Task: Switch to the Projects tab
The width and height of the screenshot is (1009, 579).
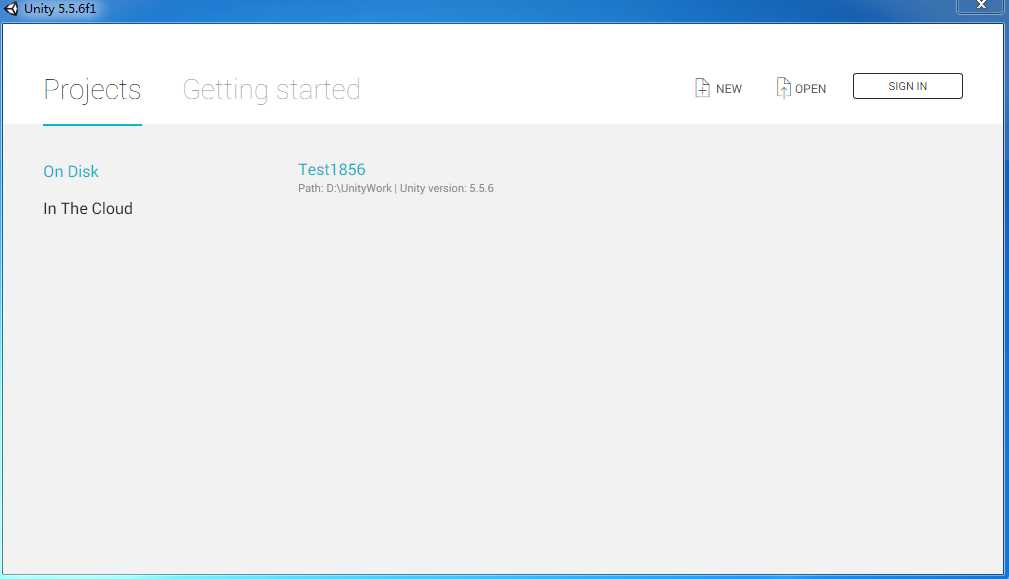Action: (92, 89)
